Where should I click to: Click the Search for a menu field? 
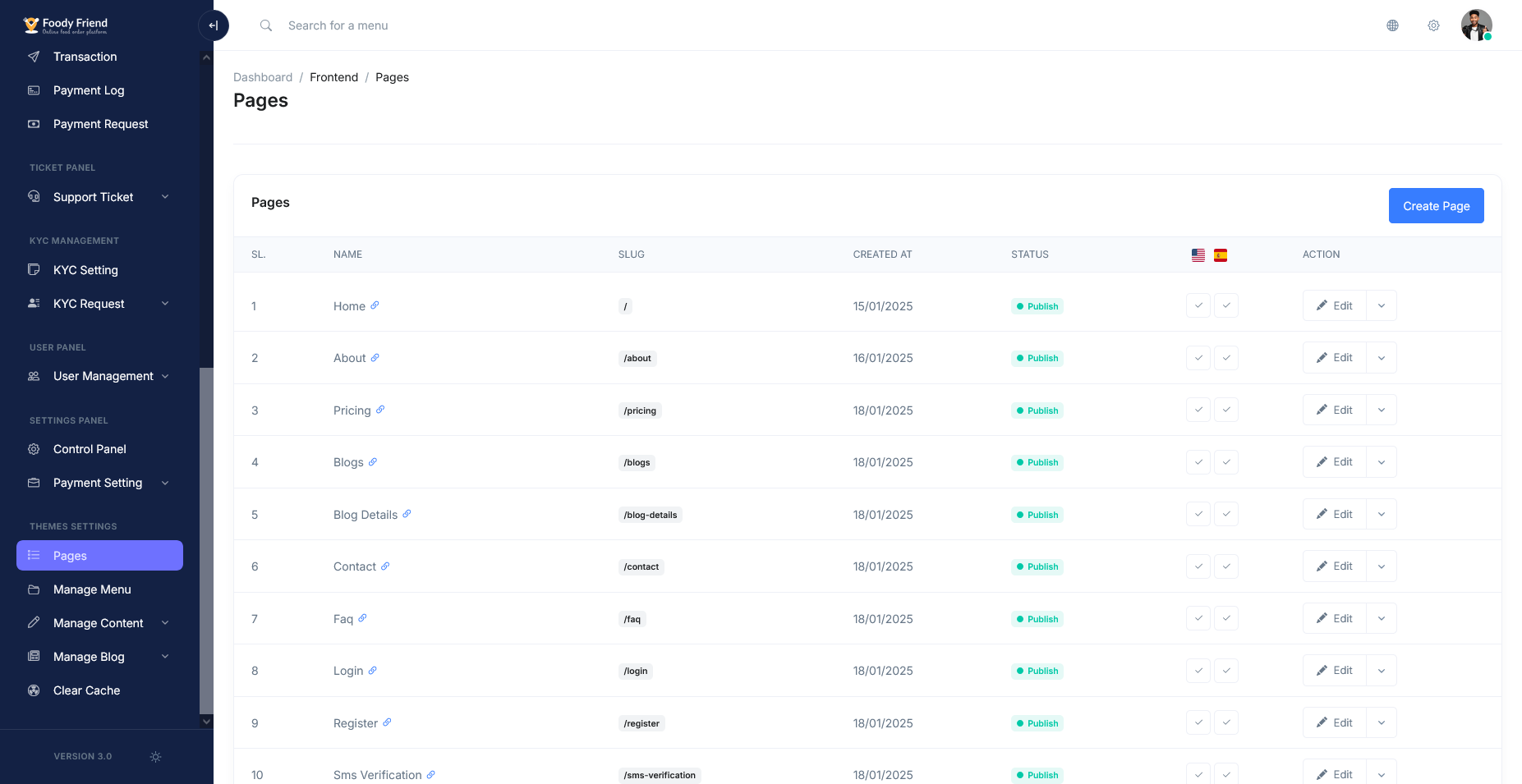(x=338, y=25)
